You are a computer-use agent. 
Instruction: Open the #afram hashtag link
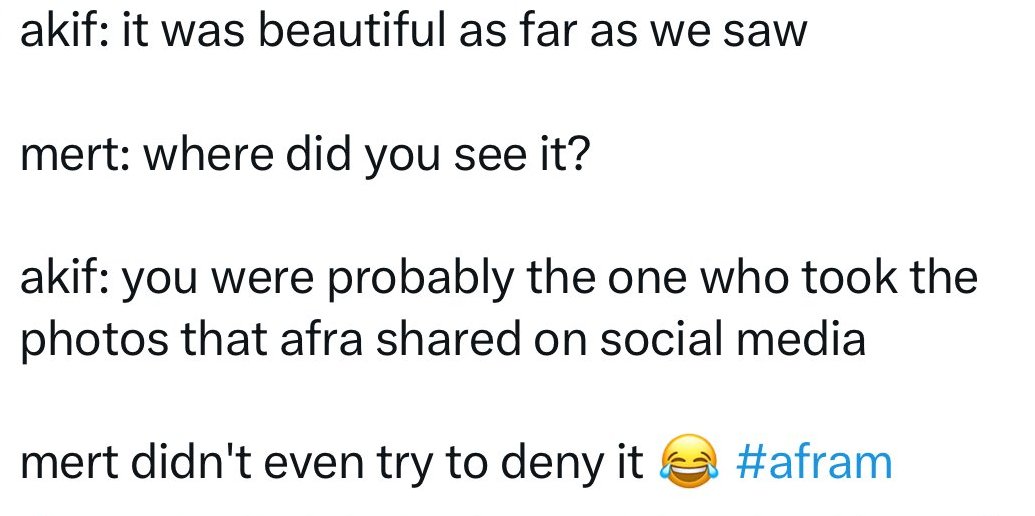point(812,463)
